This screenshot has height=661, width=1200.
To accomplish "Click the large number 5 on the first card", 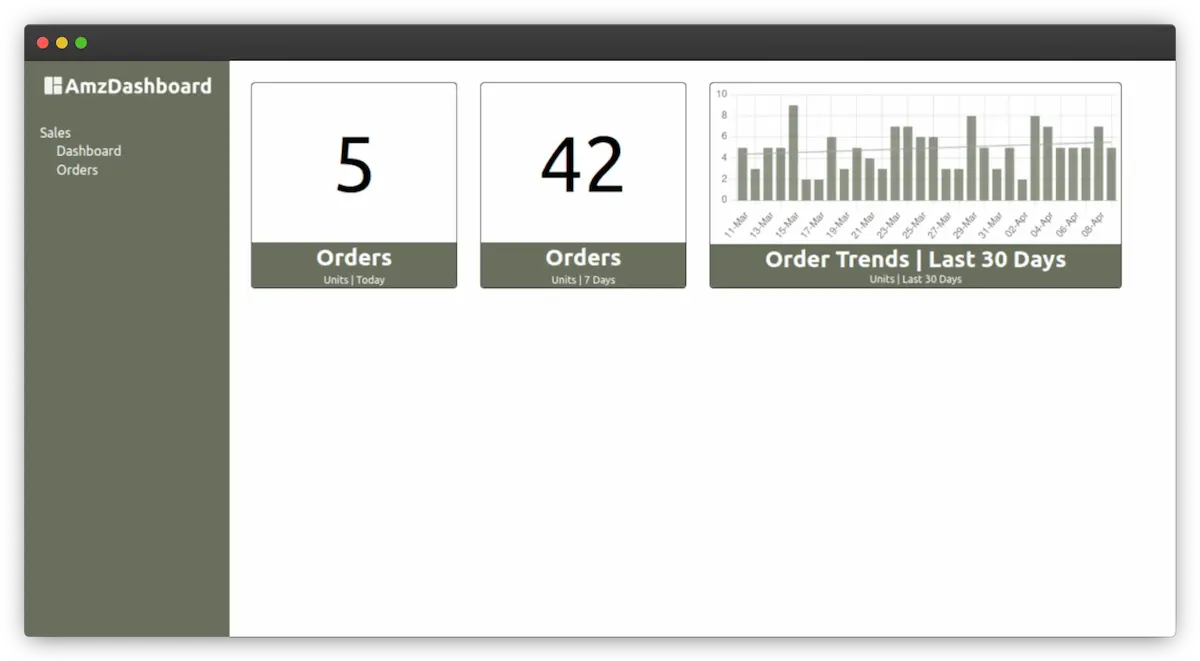I will [353, 163].
